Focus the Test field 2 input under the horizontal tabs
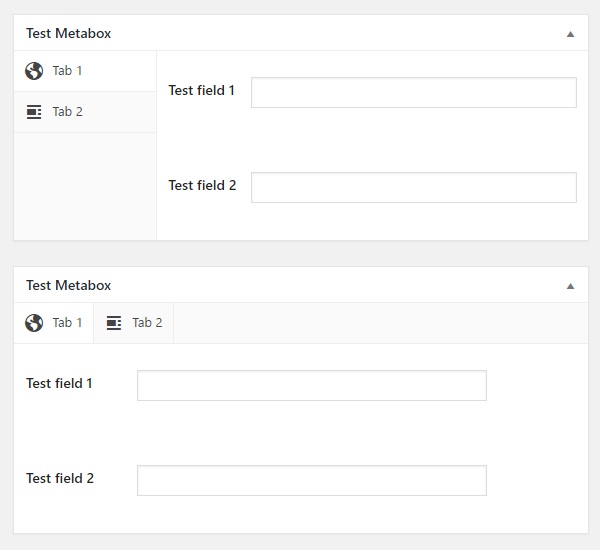600x550 pixels. tap(312, 480)
